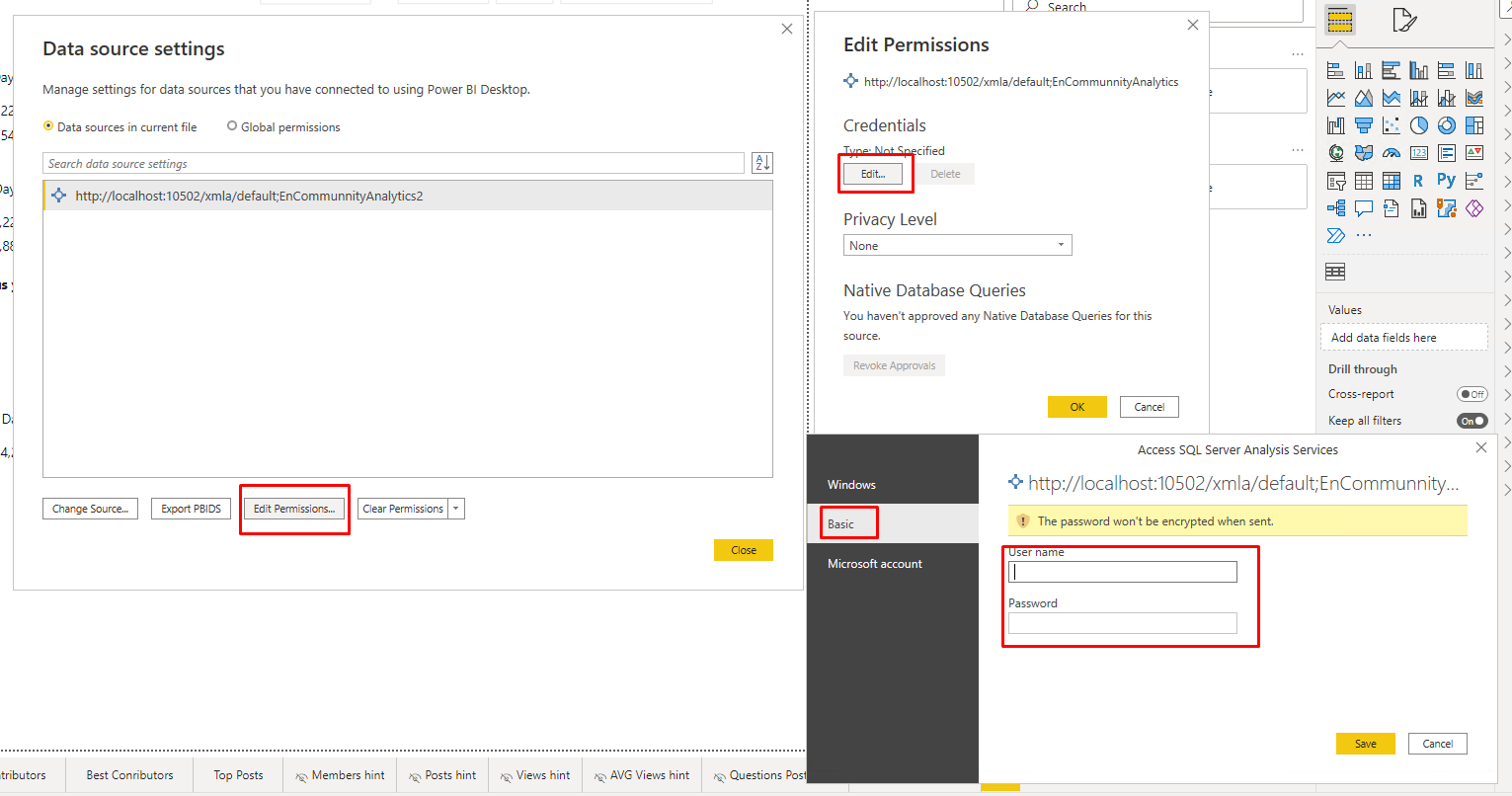This screenshot has width=1512, height=796.
Task: Select Windows authentication option
Action: 893,484
